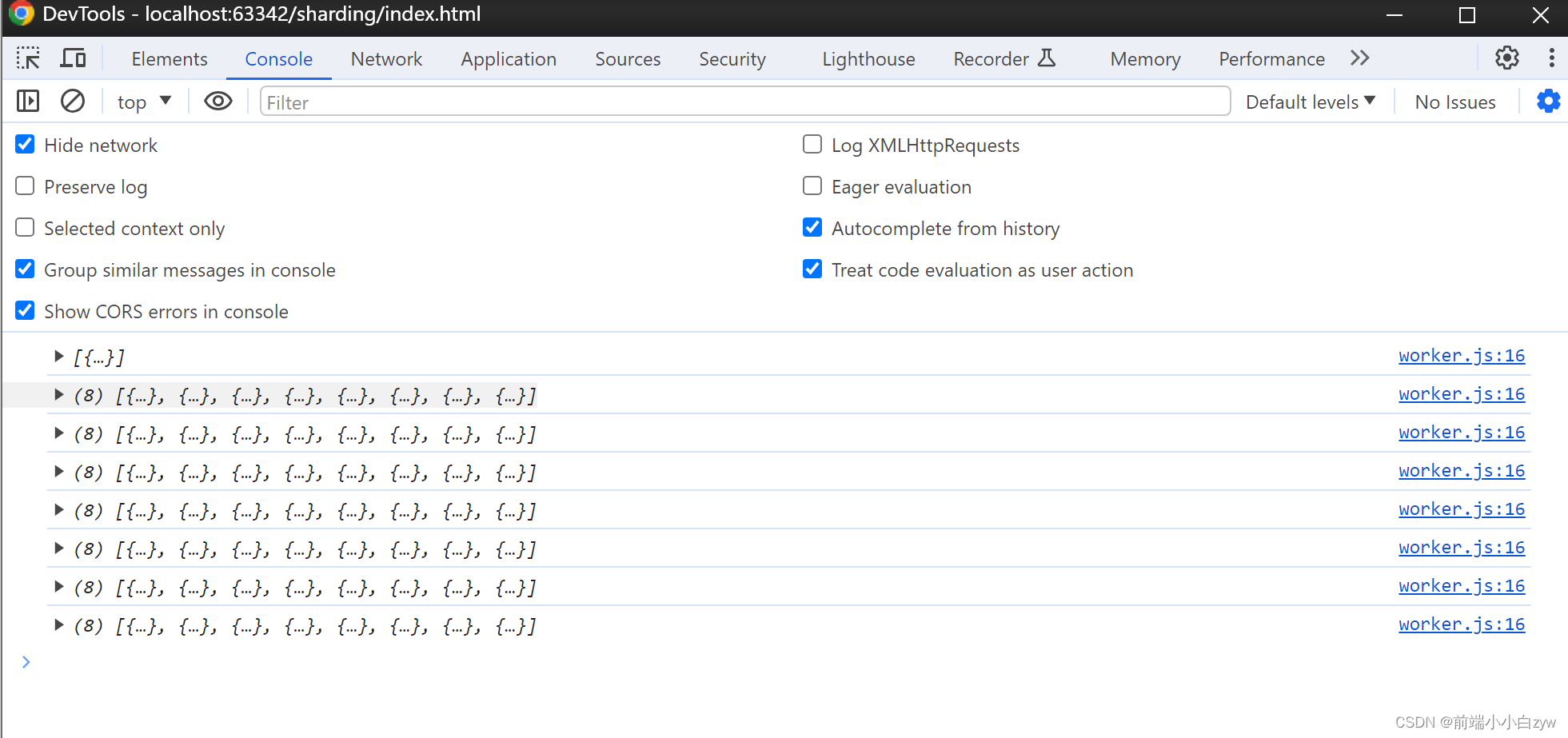
Task: Click the Recorder flask icon
Action: pos(1047,58)
